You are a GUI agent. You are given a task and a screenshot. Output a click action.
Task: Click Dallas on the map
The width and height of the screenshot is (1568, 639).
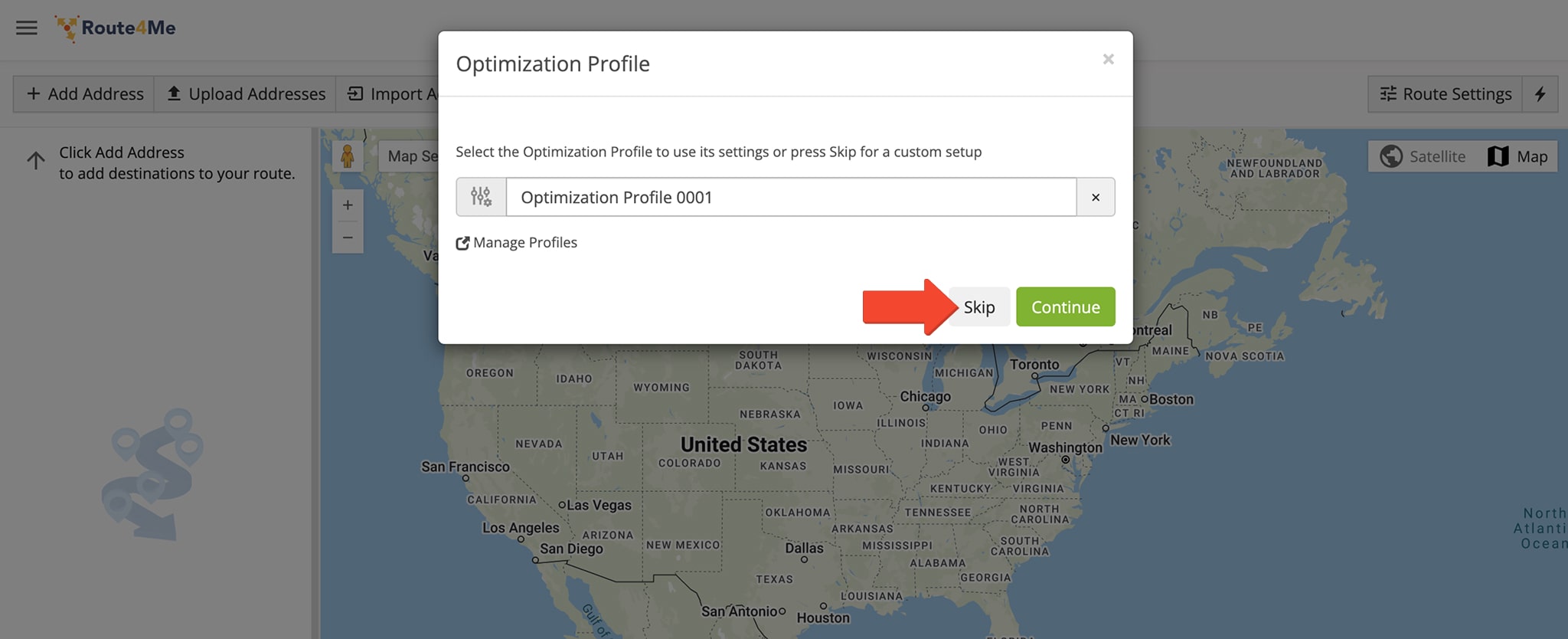click(x=804, y=549)
